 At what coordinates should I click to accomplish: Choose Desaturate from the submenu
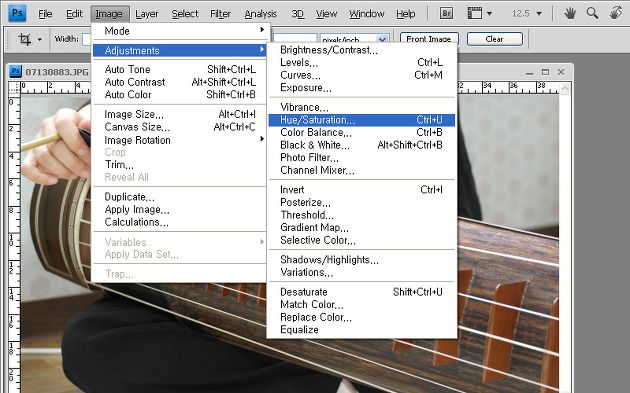362,292
